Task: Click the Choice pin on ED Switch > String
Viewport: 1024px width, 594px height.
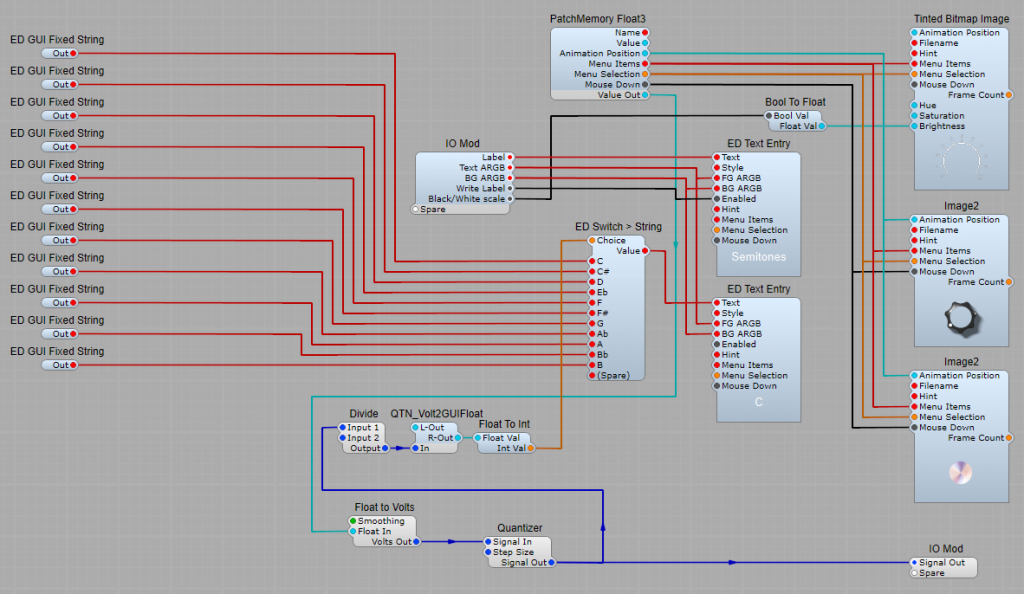Action: (592, 240)
